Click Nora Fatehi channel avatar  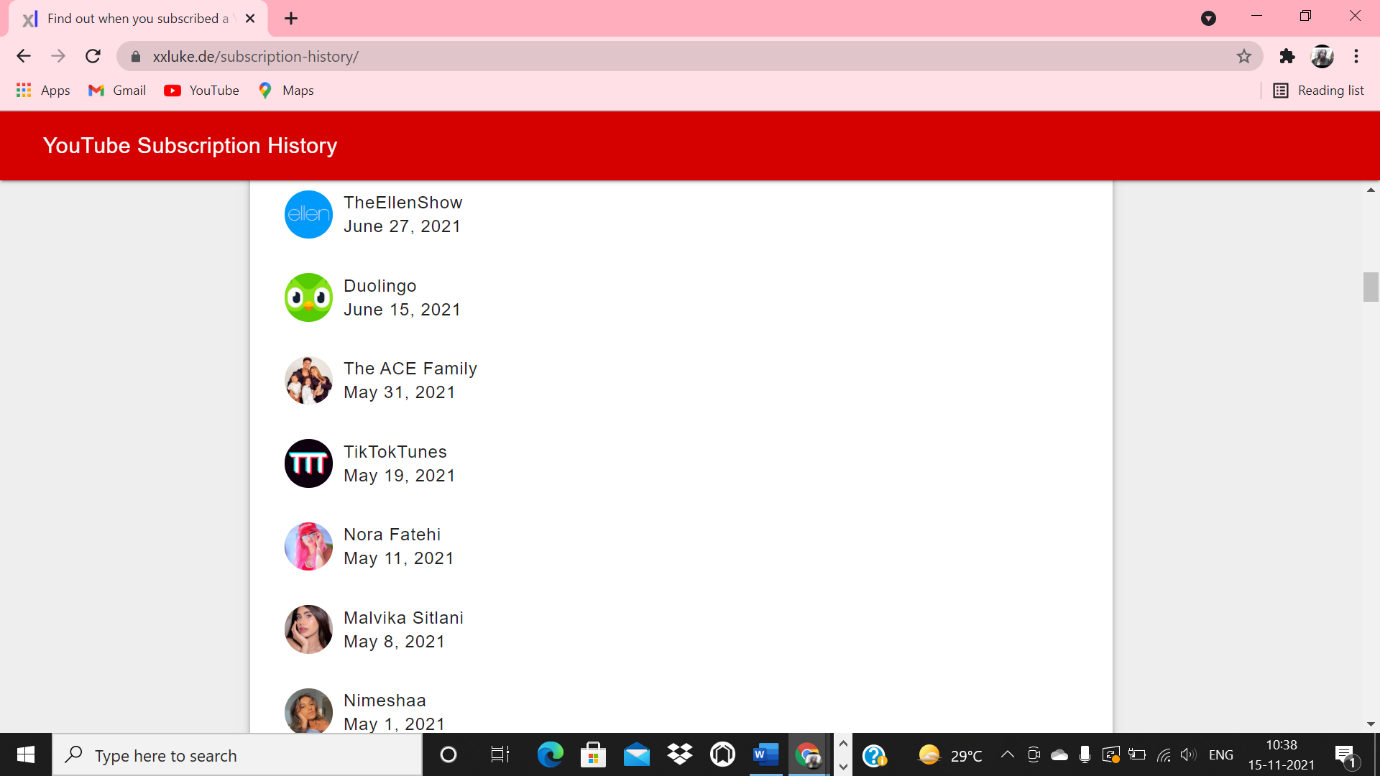click(309, 546)
